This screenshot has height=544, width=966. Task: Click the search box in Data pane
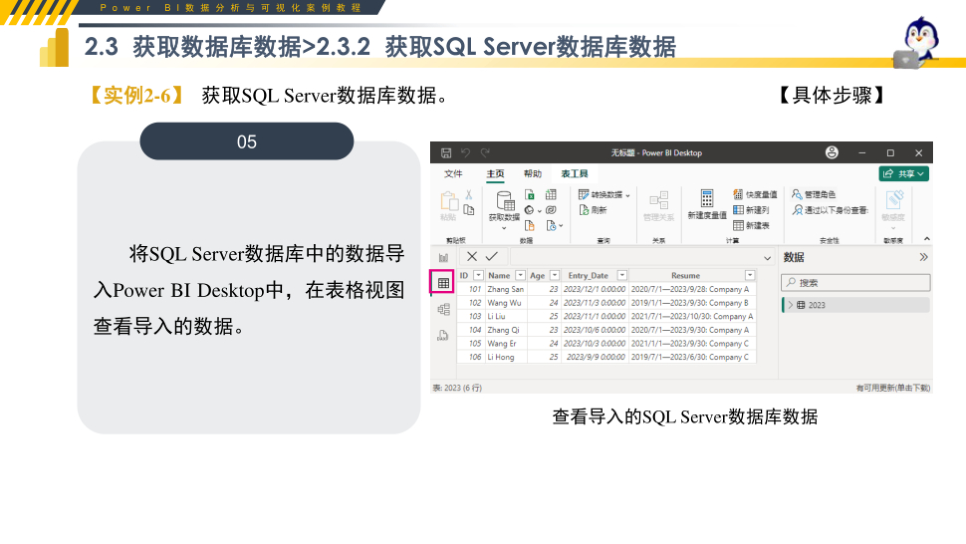point(856,283)
